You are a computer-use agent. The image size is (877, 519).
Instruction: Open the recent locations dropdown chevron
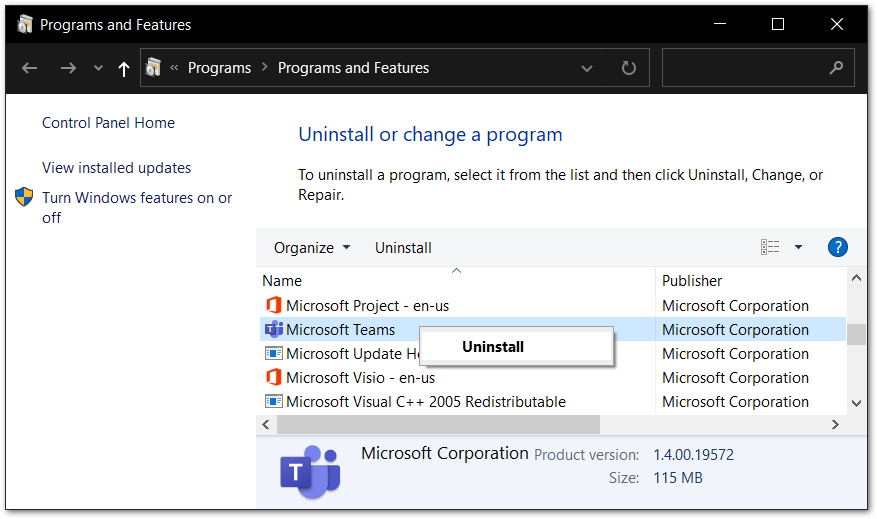[98, 68]
